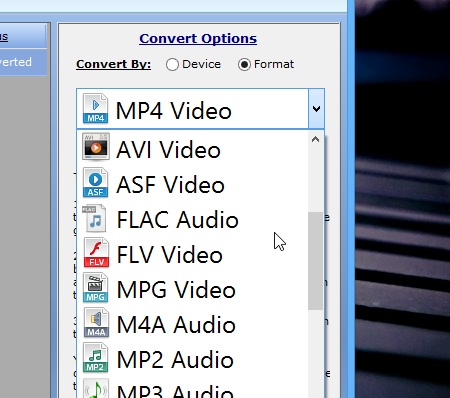The width and height of the screenshot is (450, 398).
Task: Click the MPG Video clapperboard icon
Action: [95, 288]
